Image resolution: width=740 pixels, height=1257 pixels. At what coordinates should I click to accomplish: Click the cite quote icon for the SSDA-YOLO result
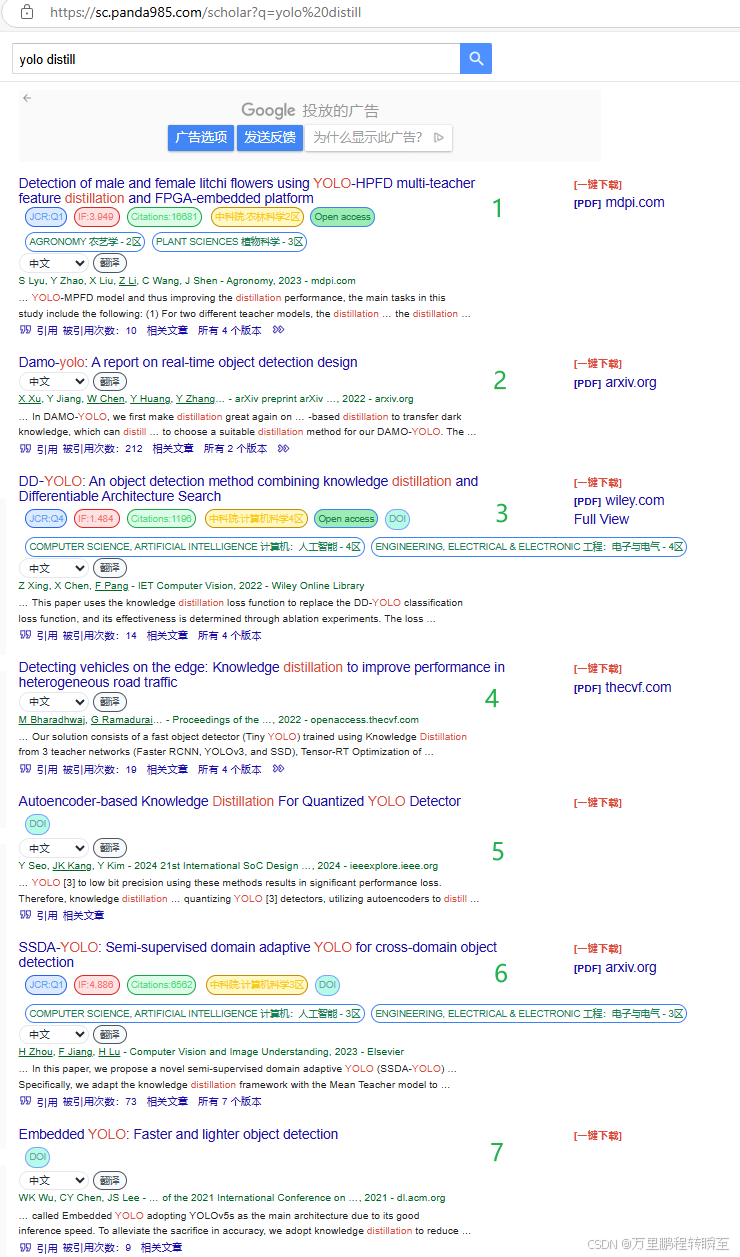tap(25, 1101)
